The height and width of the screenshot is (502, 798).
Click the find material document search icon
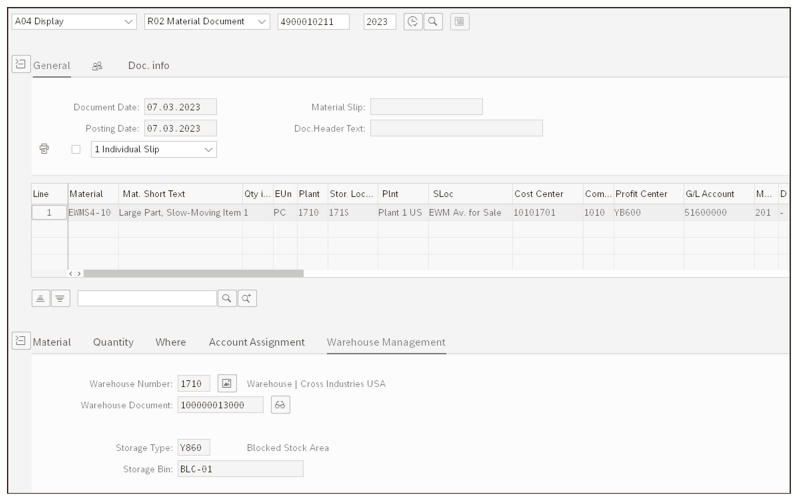coord(433,21)
